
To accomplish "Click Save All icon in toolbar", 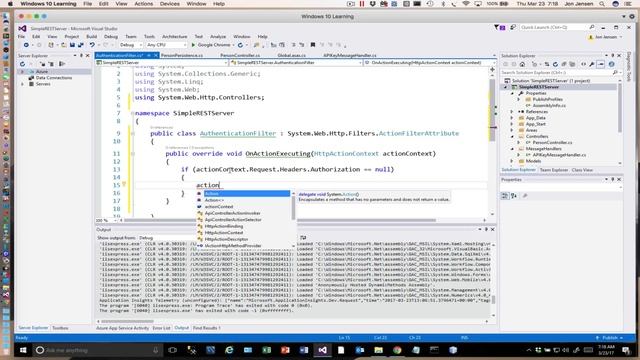I will coord(80,45).
